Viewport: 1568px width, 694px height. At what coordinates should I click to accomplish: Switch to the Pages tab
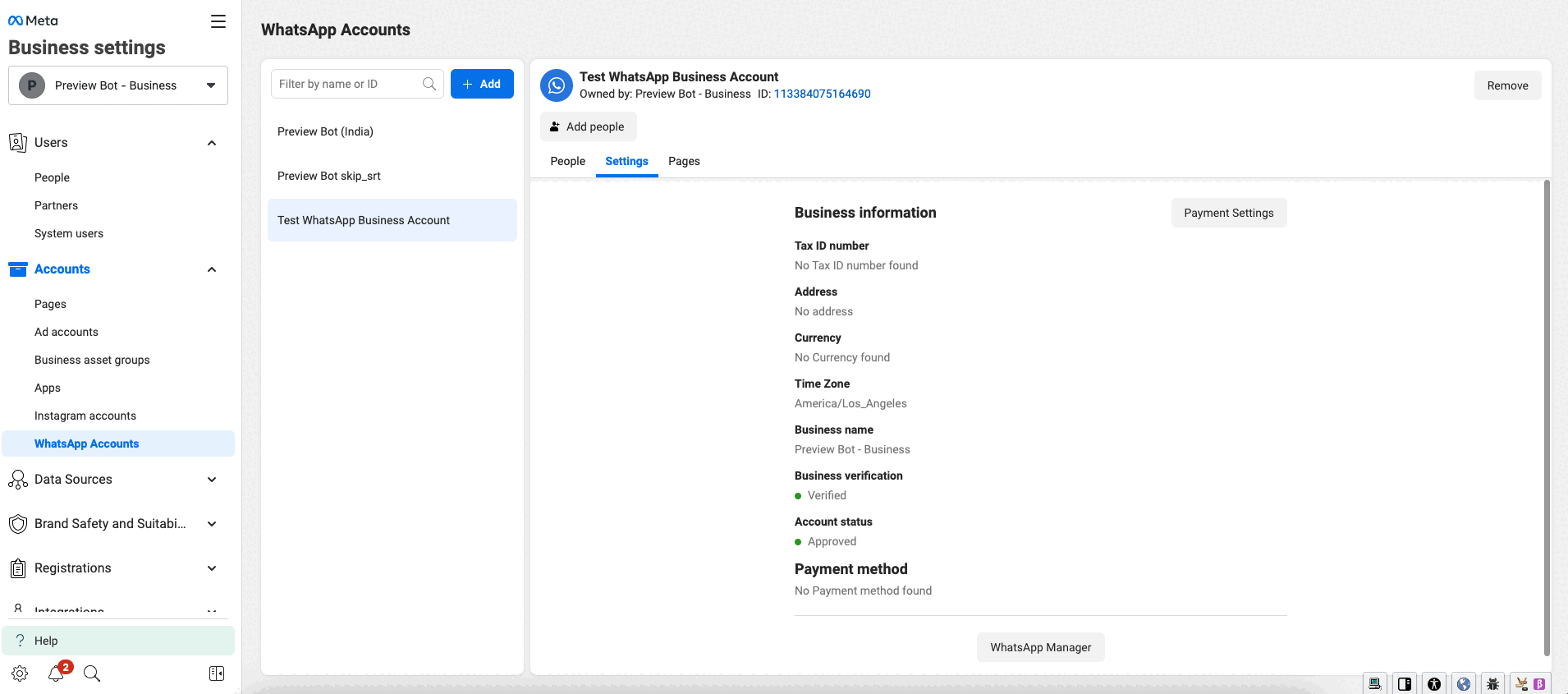[684, 161]
